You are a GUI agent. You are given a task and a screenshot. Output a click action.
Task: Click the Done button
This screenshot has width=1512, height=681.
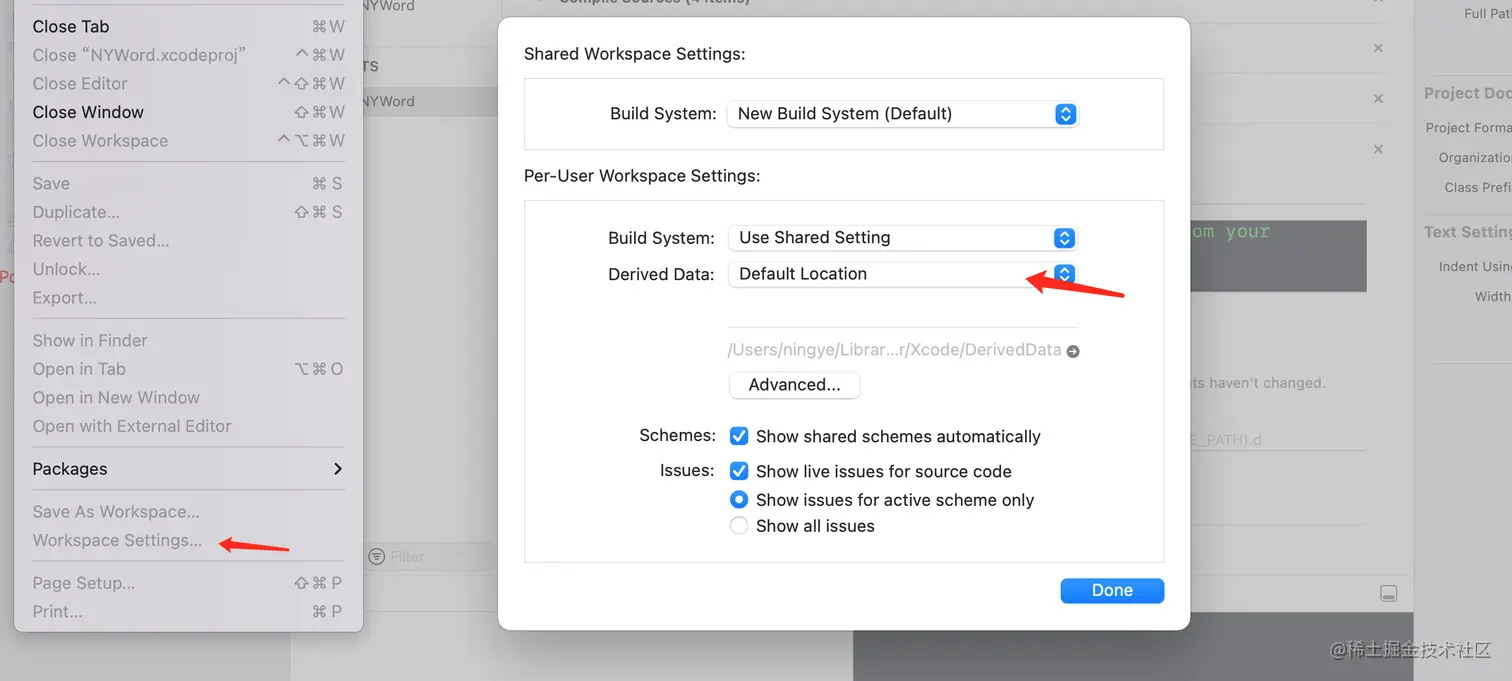click(1112, 591)
